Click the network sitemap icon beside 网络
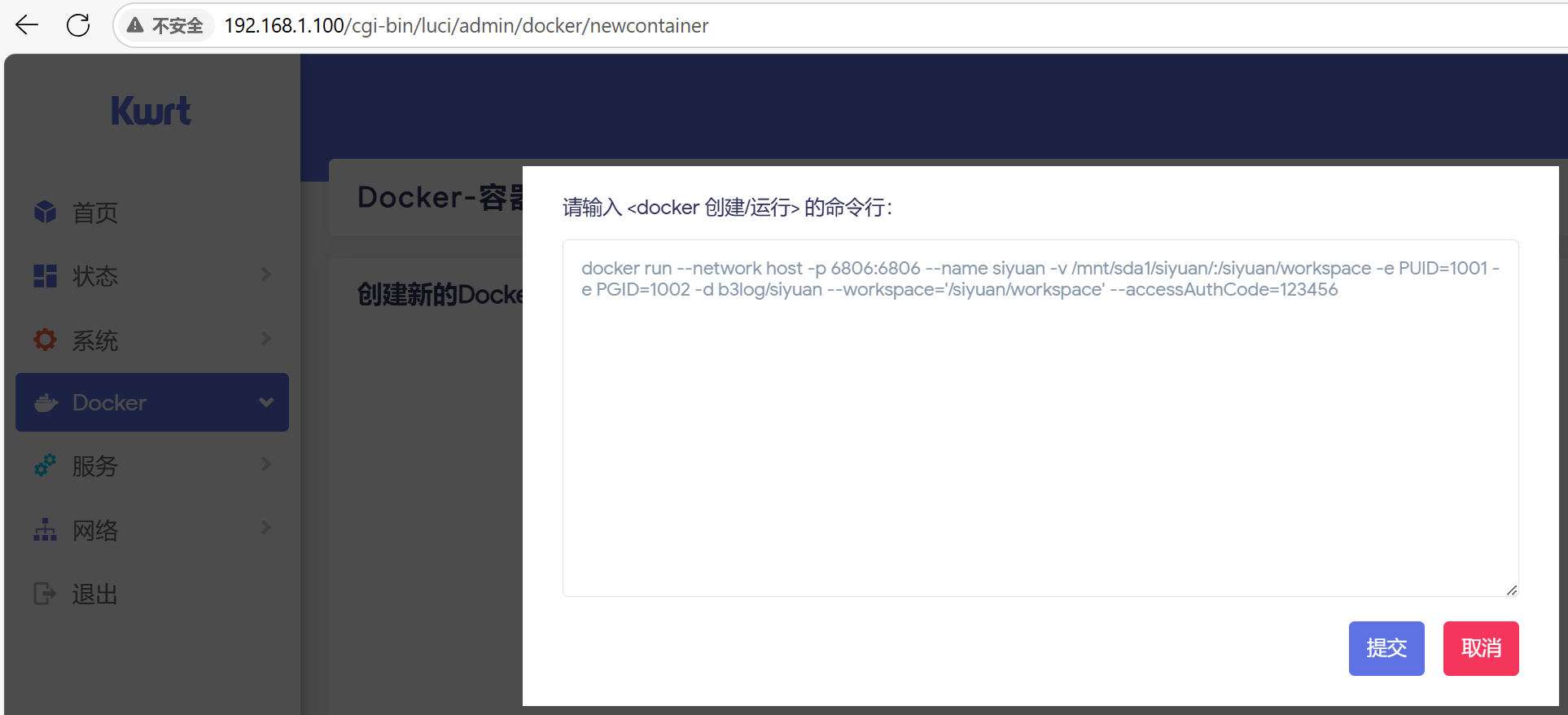The width and height of the screenshot is (1568, 715). [46, 529]
